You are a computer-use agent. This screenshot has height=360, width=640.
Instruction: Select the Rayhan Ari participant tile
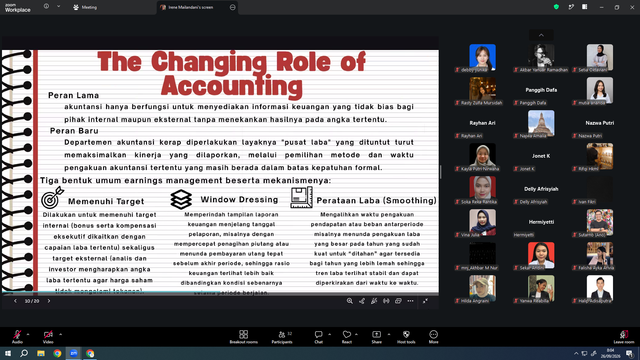pyautogui.click(x=482, y=124)
